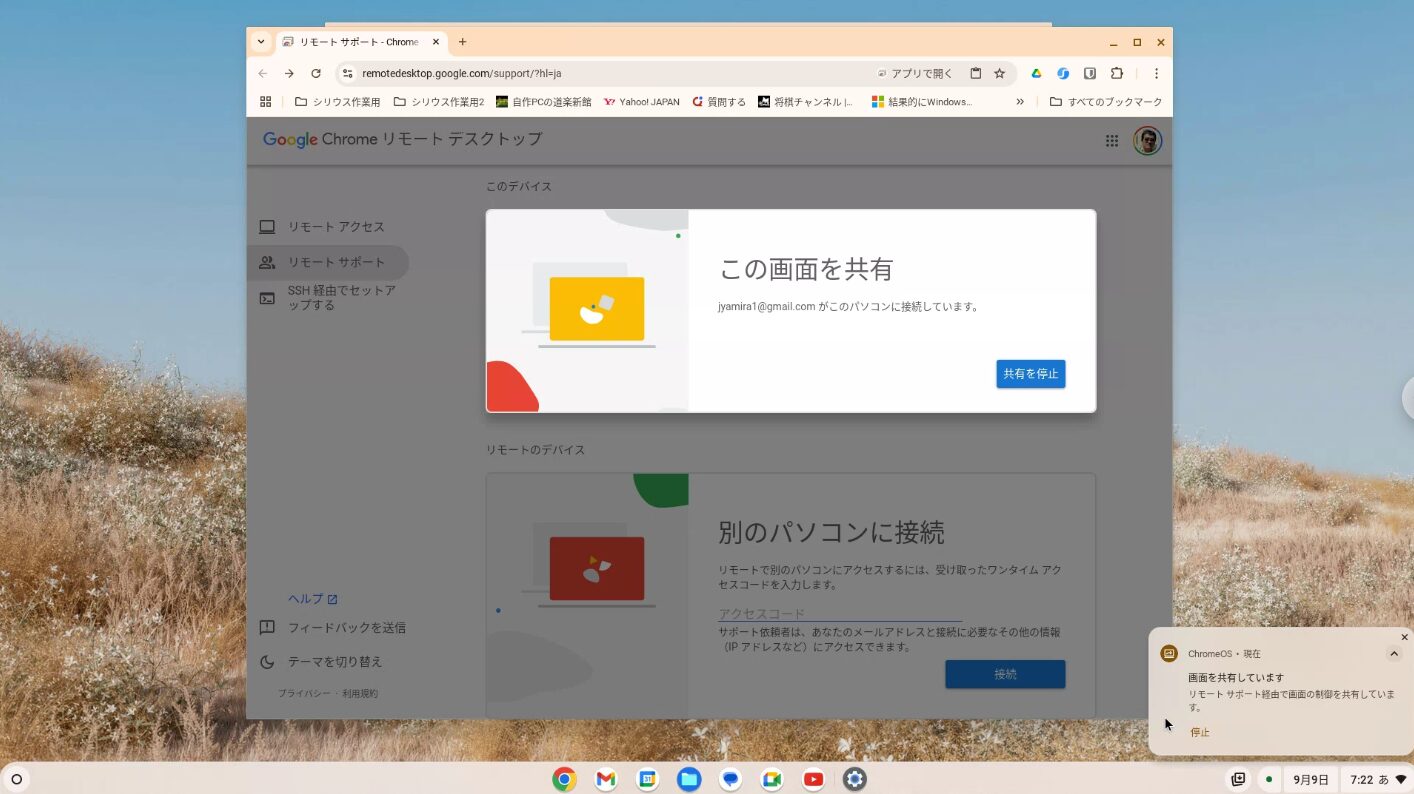Open a new tab with the plus button
The height and width of the screenshot is (794, 1414).
[462, 42]
